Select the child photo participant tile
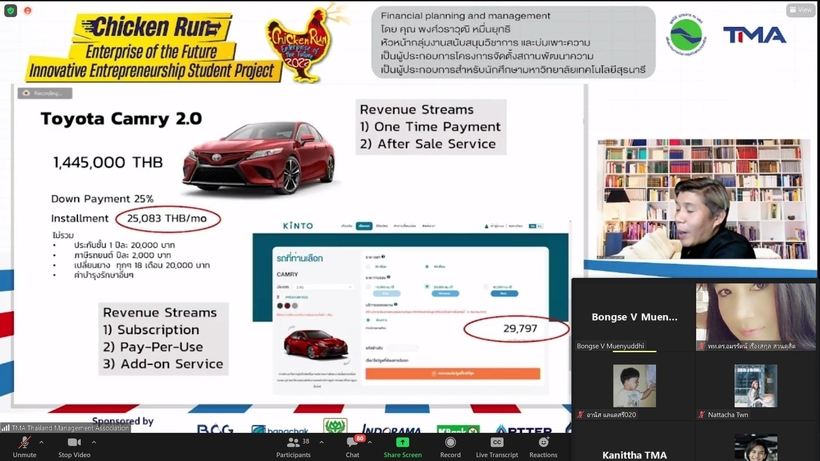This screenshot has height=461, width=820. tap(634, 386)
